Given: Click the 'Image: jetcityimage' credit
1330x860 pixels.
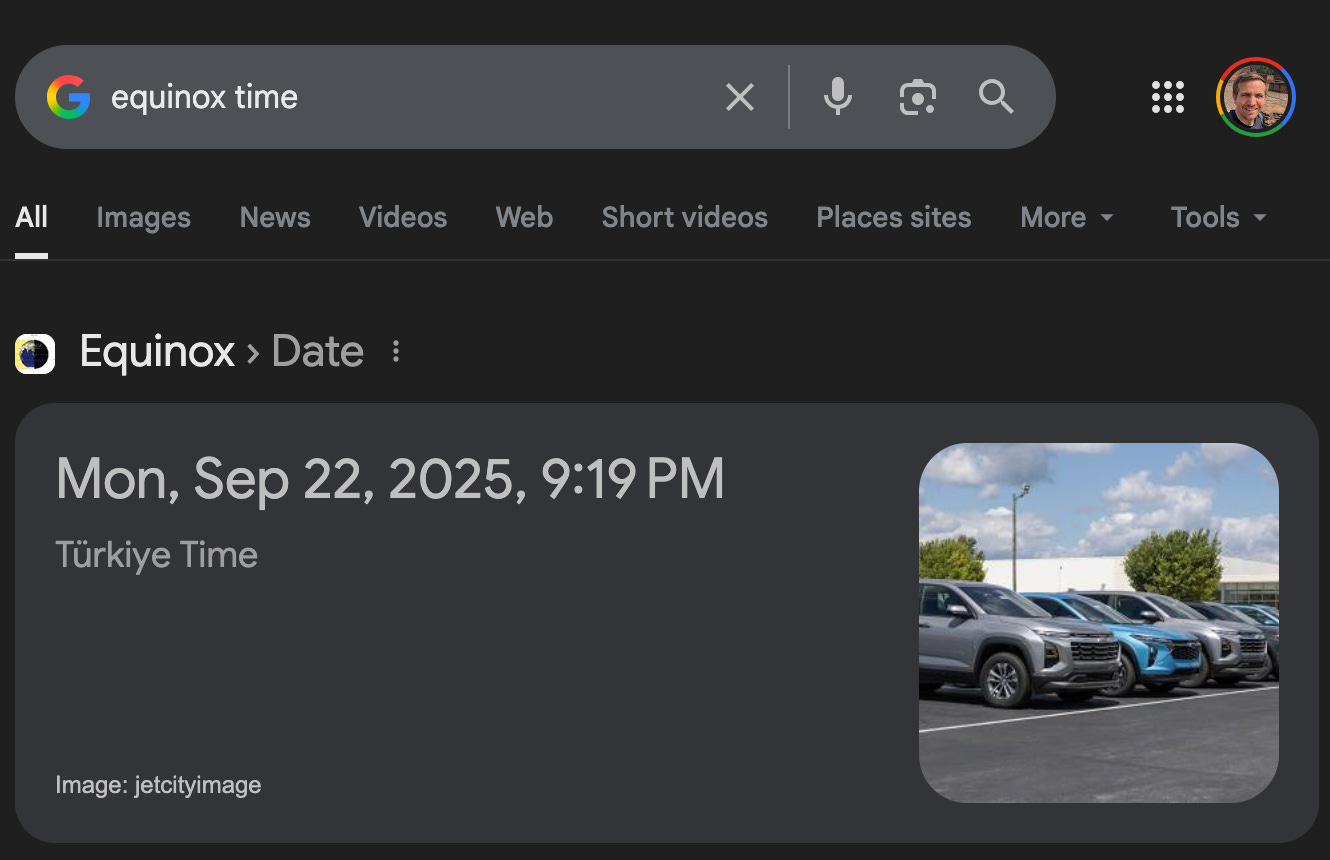Looking at the screenshot, I should 158,785.
